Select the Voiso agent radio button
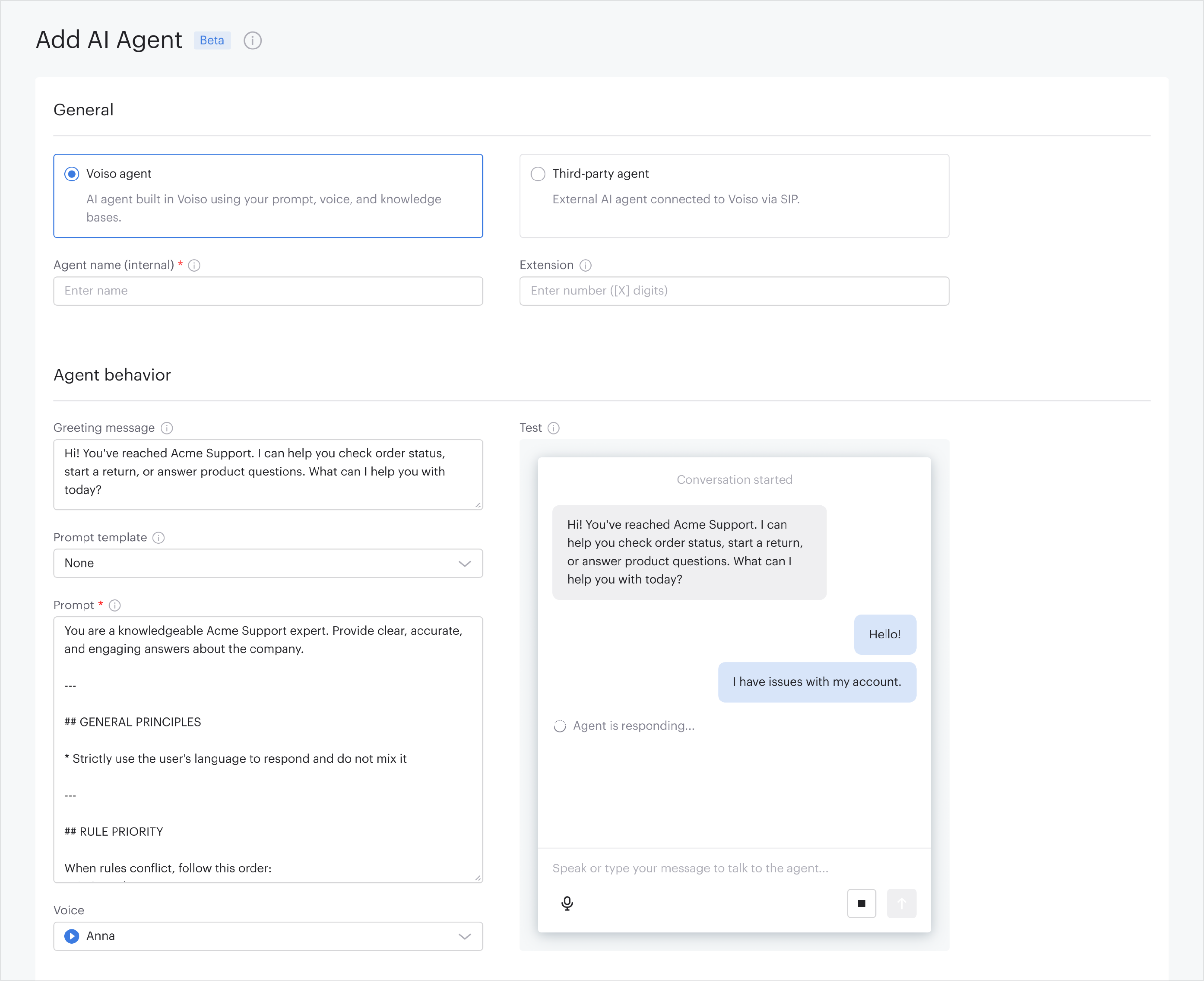Screen dimensions: 1204x981 point(72,174)
